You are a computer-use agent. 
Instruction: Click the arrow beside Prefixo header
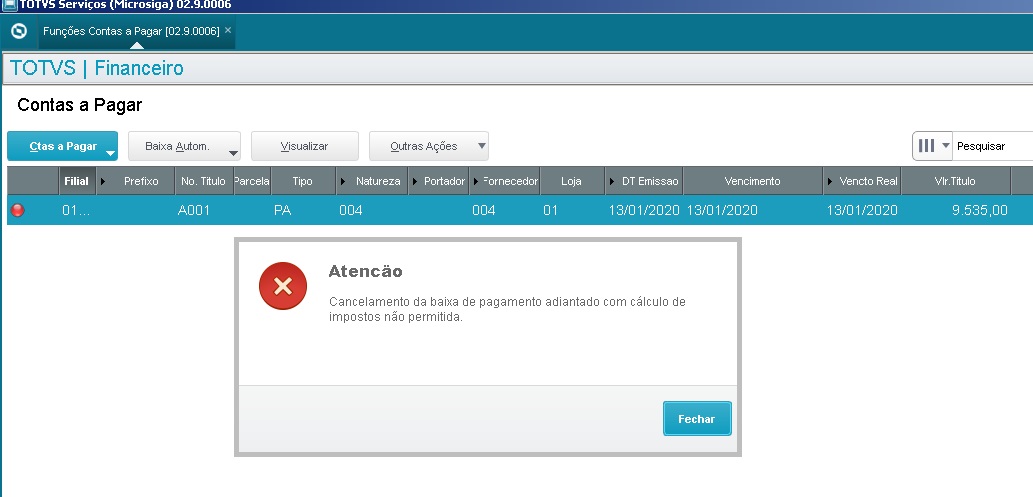point(102,181)
